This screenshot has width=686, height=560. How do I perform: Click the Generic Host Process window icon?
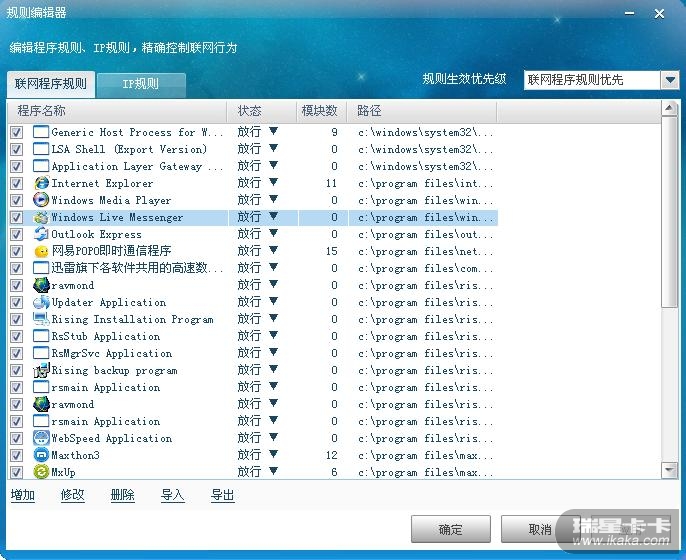(x=41, y=132)
